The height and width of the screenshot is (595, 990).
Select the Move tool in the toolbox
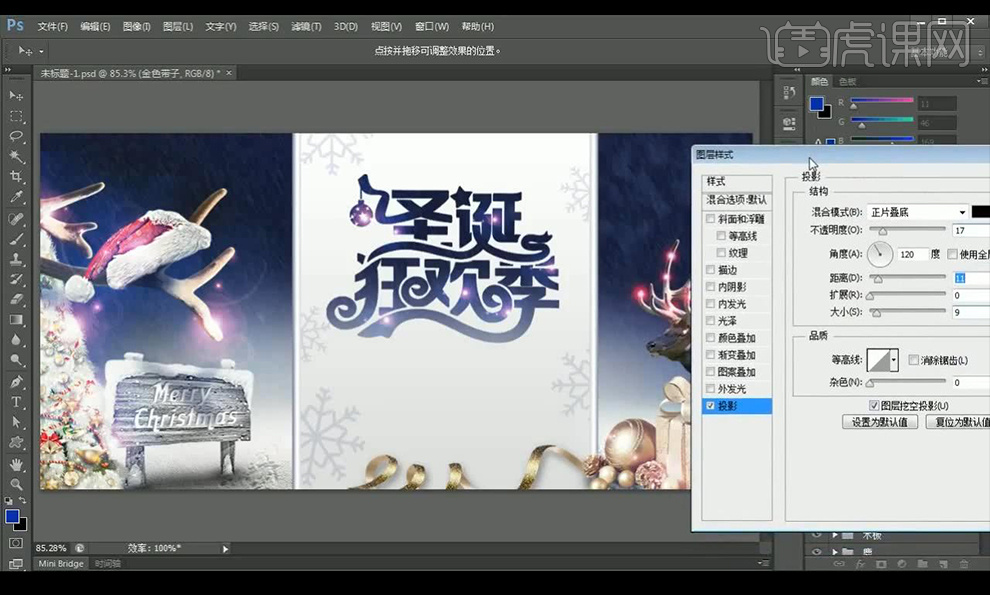point(16,95)
